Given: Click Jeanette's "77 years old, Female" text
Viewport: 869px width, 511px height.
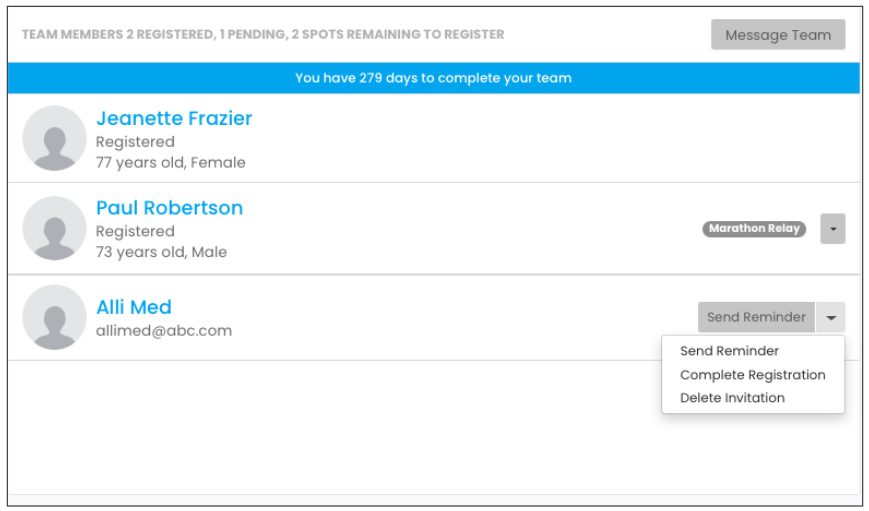Looking at the screenshot, I should point(170,162).
